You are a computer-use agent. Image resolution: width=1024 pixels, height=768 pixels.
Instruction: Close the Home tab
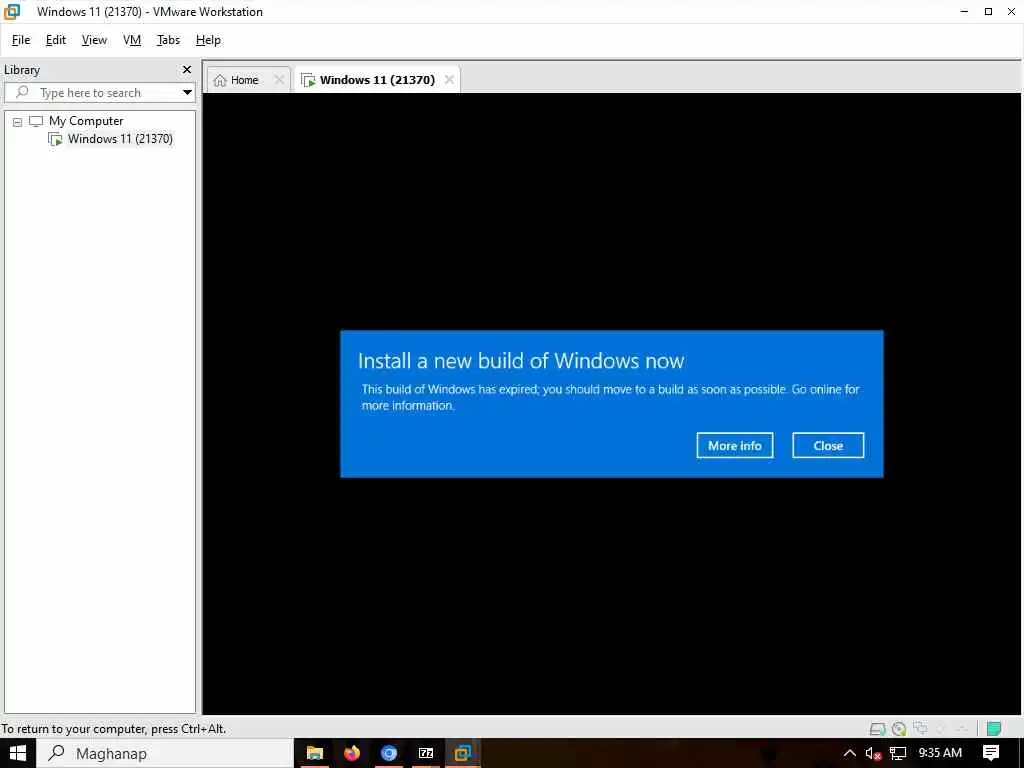pyautogui.click(x=279, y=80)
